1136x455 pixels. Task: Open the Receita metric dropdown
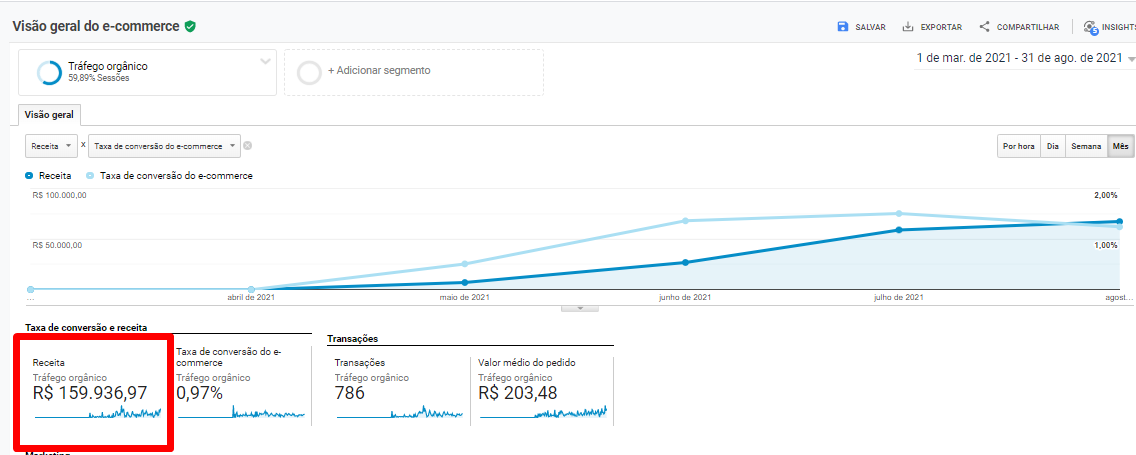click(x=51, y=146)
